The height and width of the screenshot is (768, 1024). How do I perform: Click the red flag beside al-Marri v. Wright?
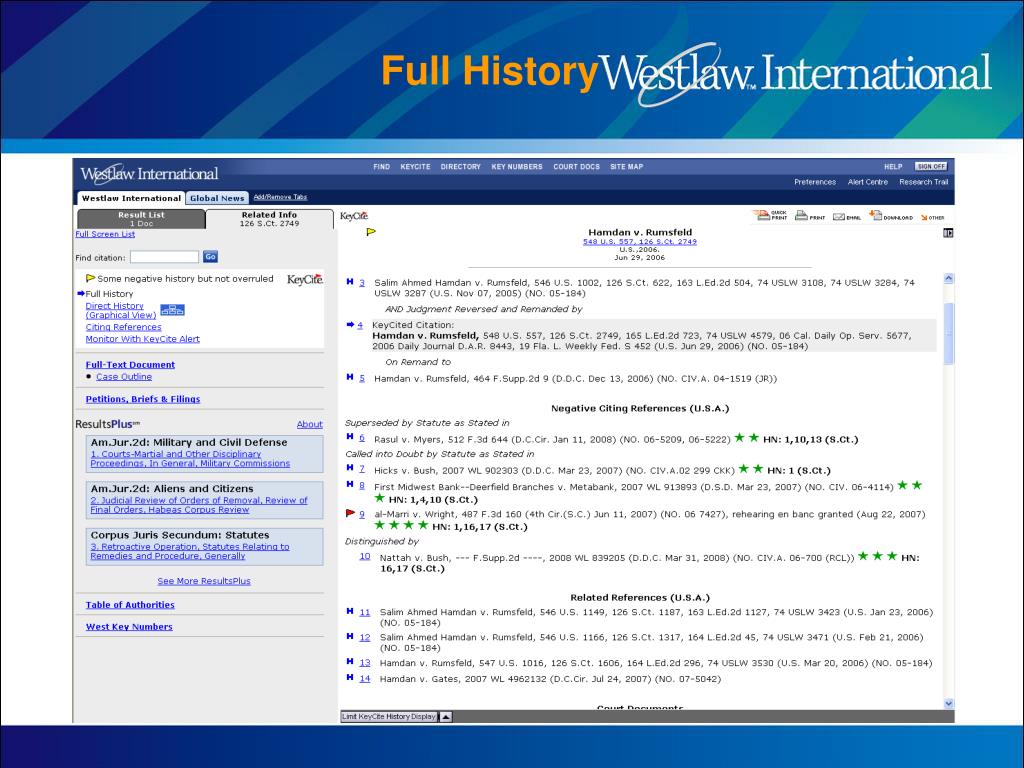(350, 513)
